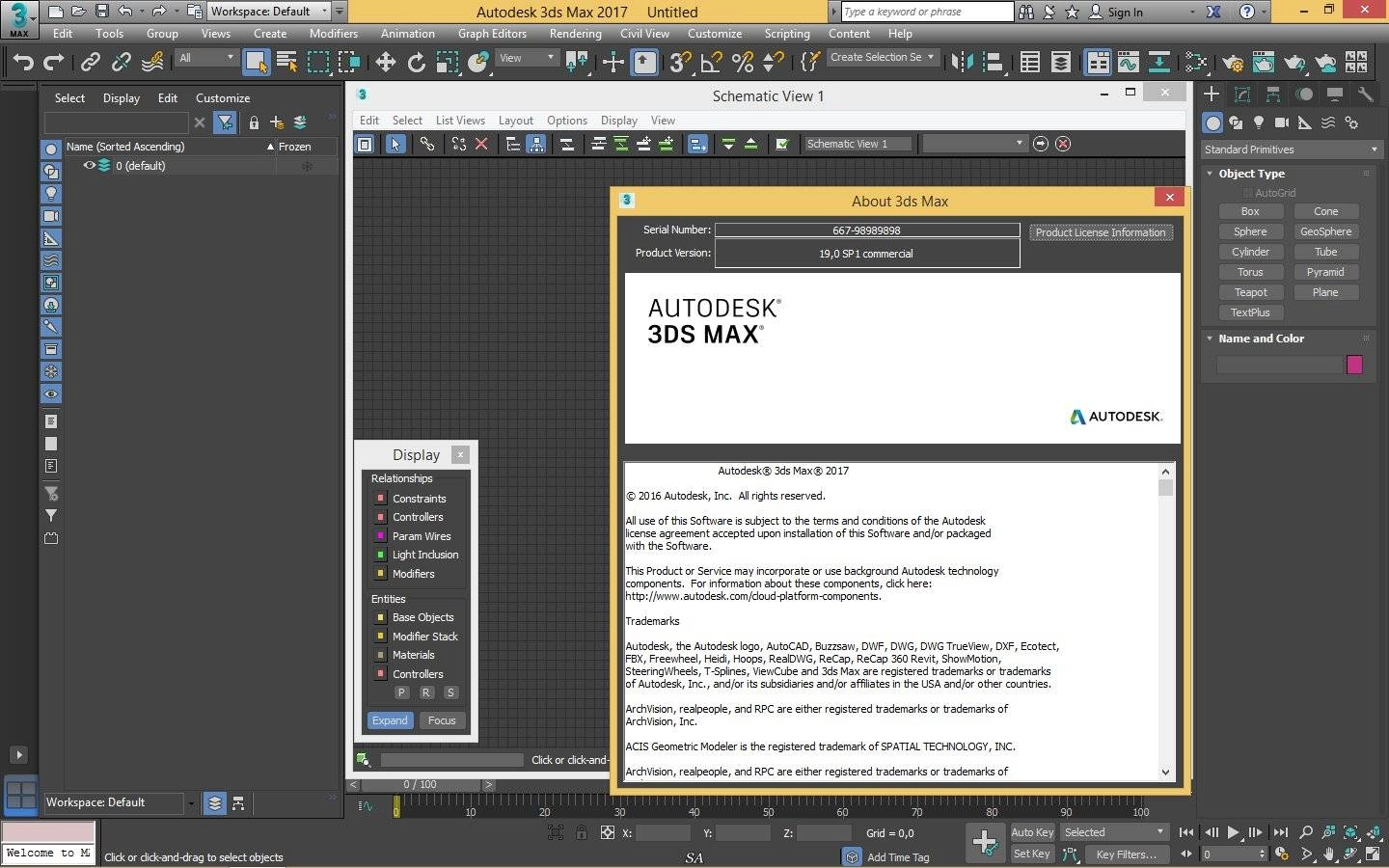Click the magenta object color swatch
This screenshot has height=868, width=1389.
click(x=1354, y=365)
